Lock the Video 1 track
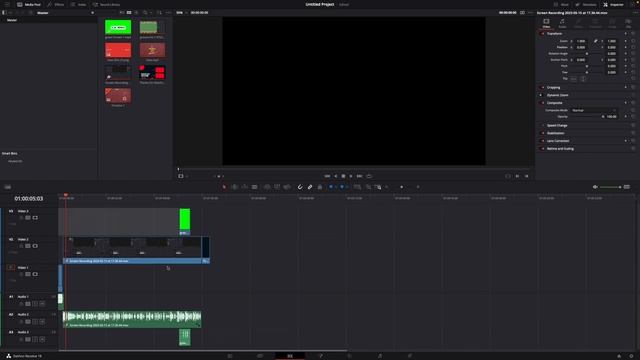The width and height of the screenshot is (640, 360). tap(21, 274)
